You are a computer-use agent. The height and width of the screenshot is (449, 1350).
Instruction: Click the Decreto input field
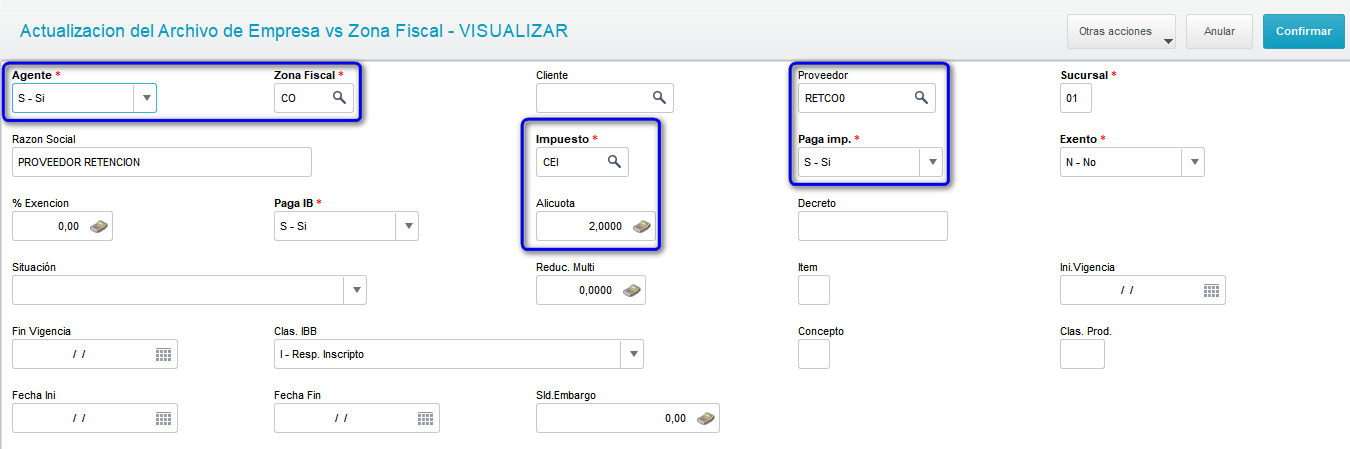coord(873,226)
